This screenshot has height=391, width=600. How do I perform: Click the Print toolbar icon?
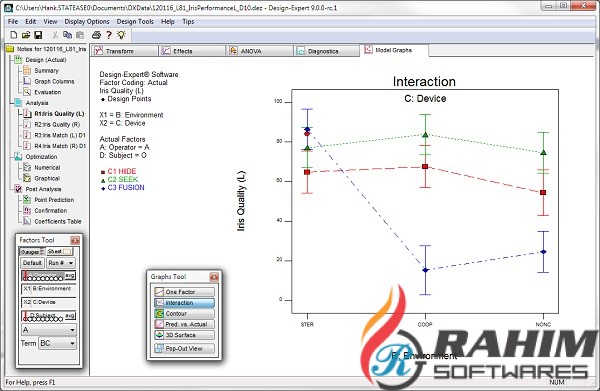(x=96, y=35)
